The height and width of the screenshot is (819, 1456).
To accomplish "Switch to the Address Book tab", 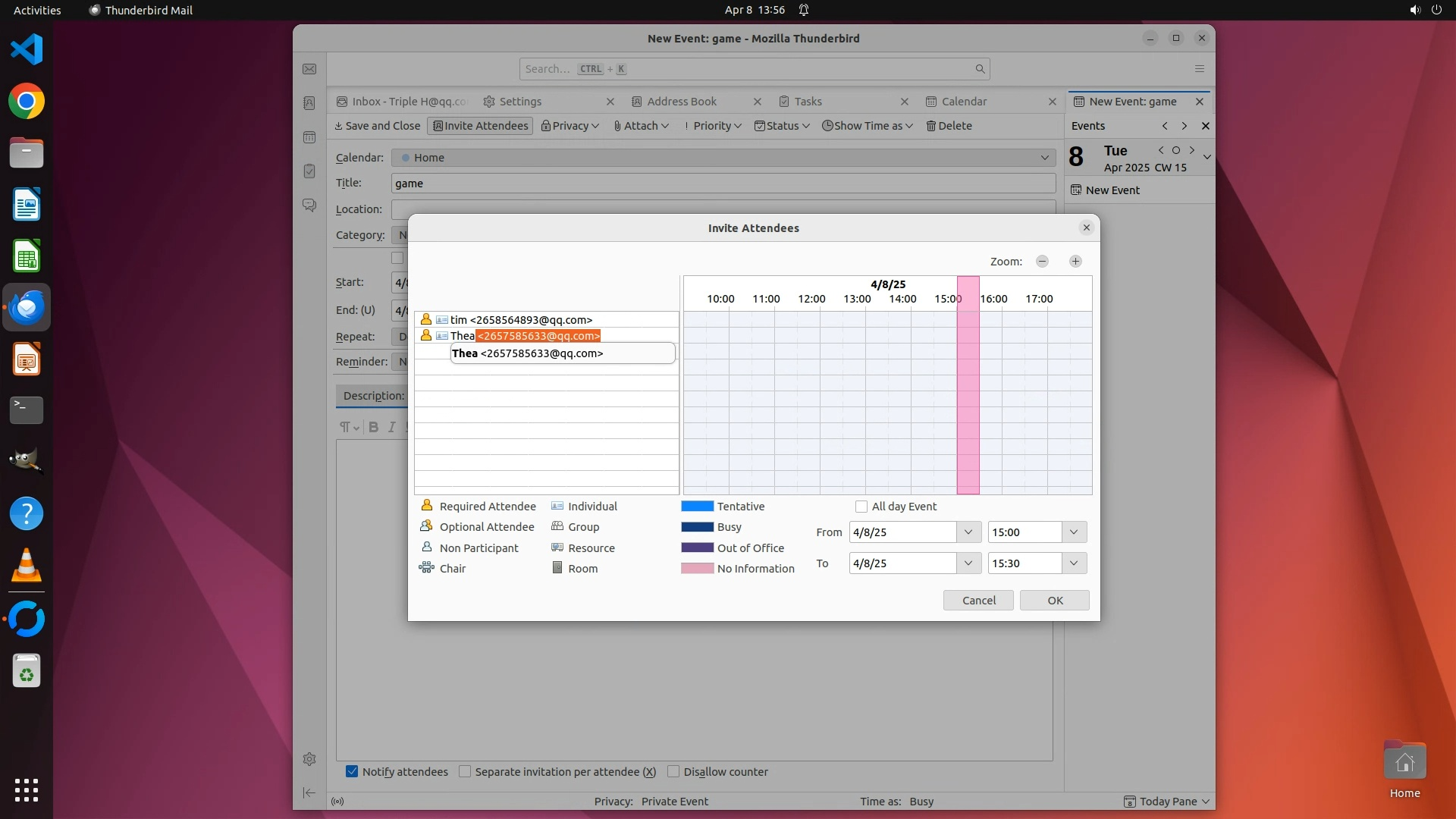I will [x=682, y=102].
